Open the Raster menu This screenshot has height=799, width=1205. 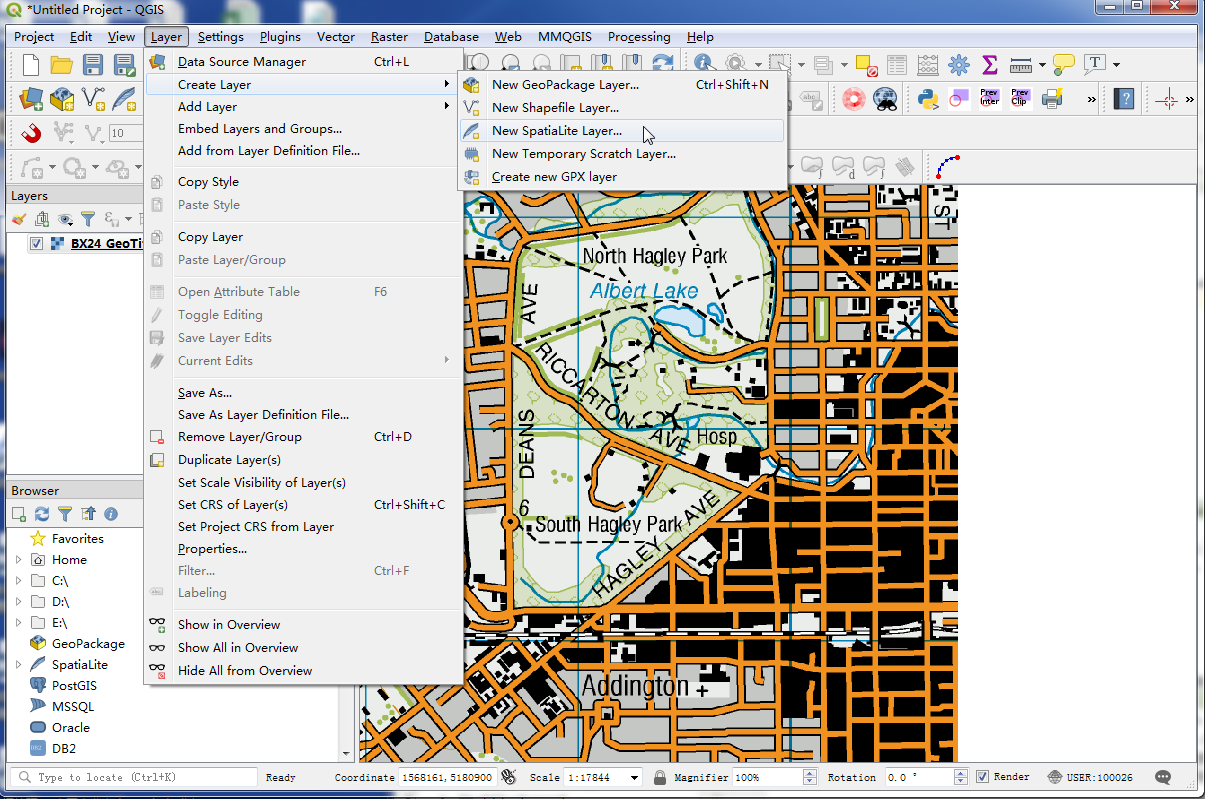point(389,37)
